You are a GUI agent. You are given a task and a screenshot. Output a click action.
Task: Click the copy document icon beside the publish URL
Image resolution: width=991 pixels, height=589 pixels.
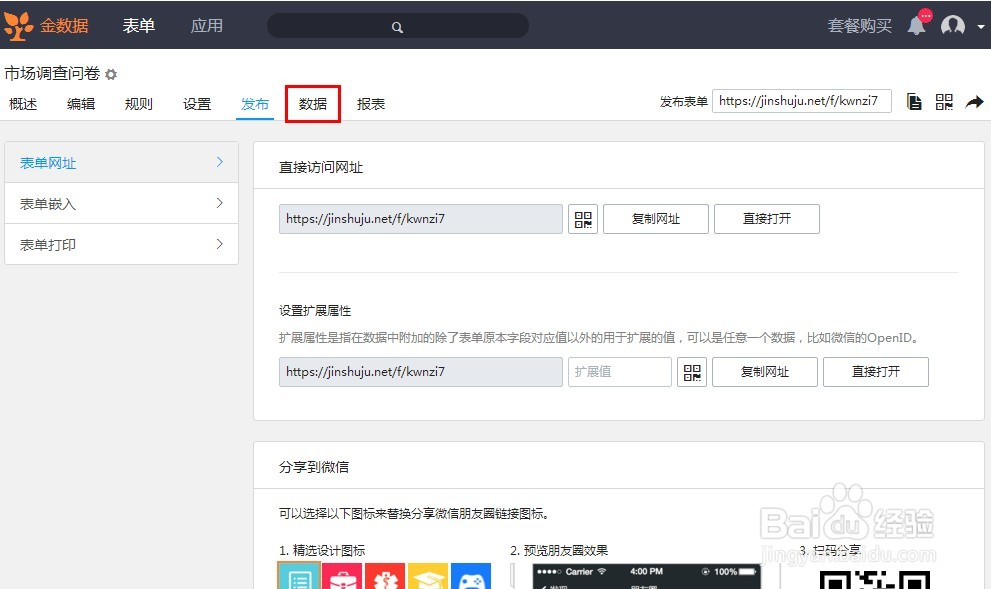click(x=913, y=101)
